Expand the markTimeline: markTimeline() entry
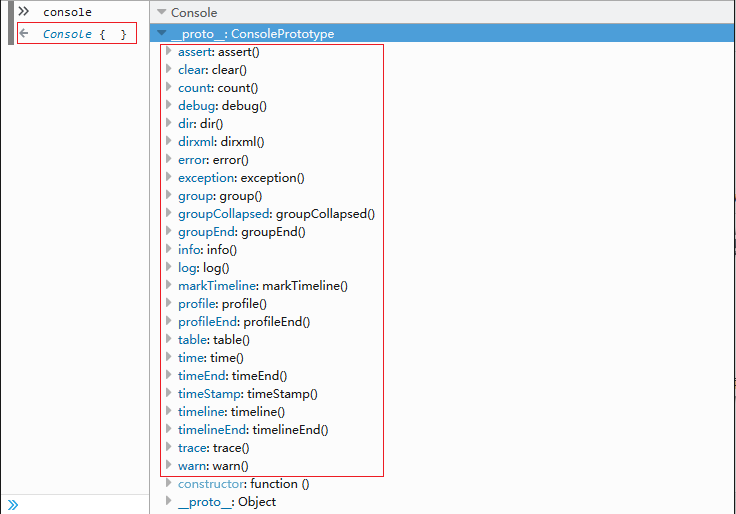Image resolution: width=736 pixels, height=514 pixels. coord(169,285)
